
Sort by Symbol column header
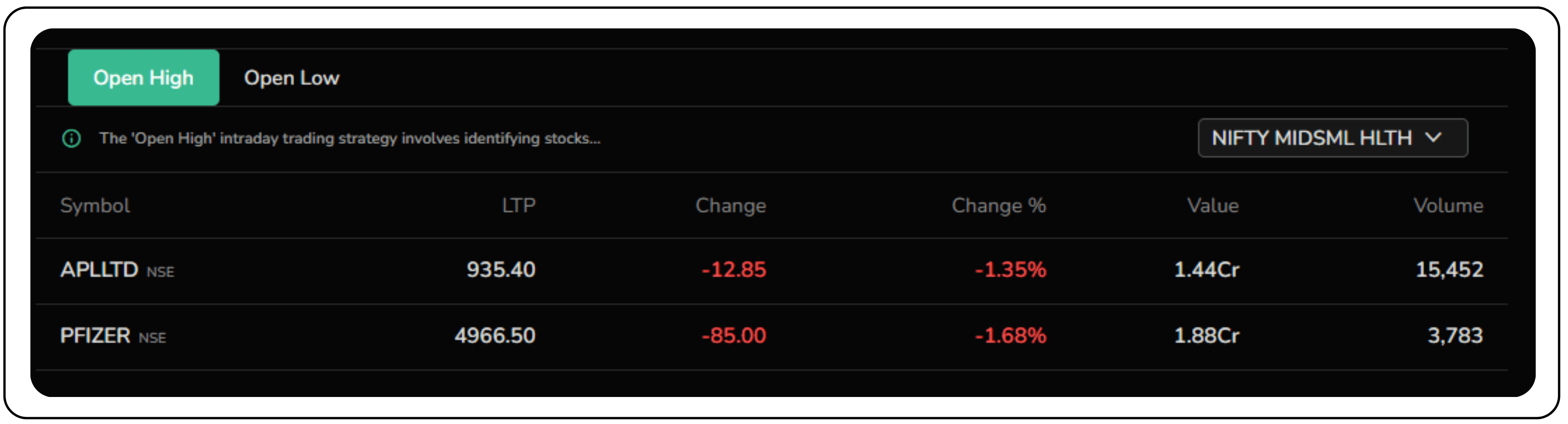(x=95, y=205)
